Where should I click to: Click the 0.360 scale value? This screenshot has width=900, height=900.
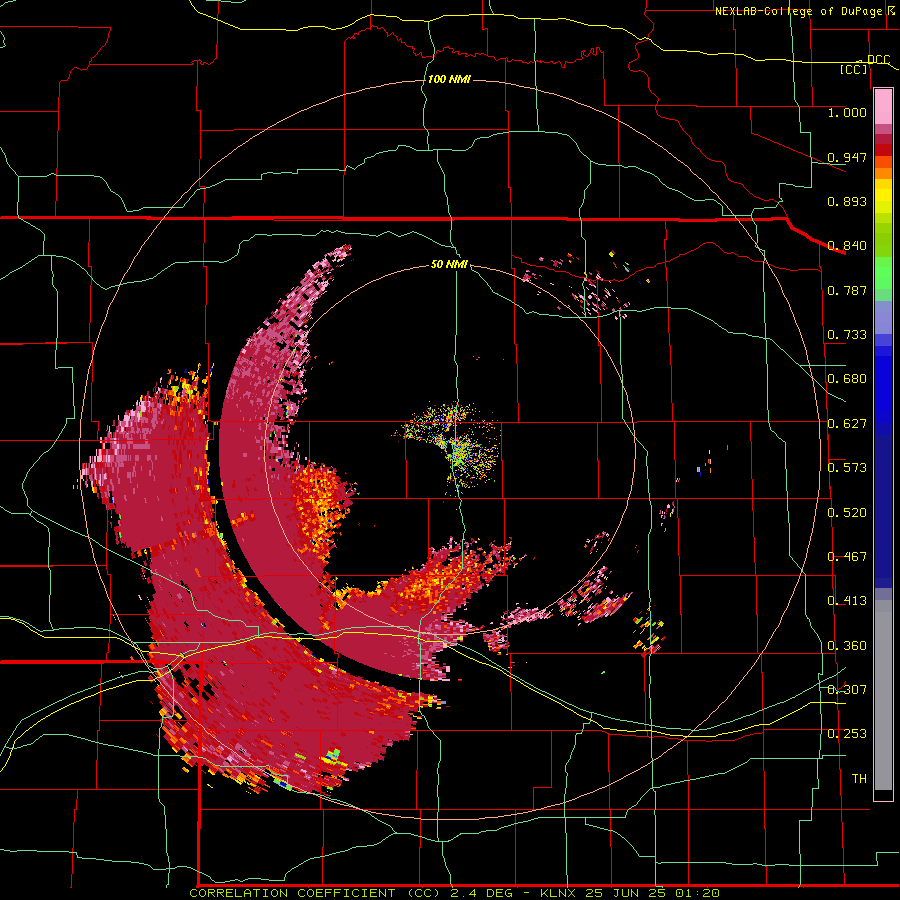coord(847,646)
